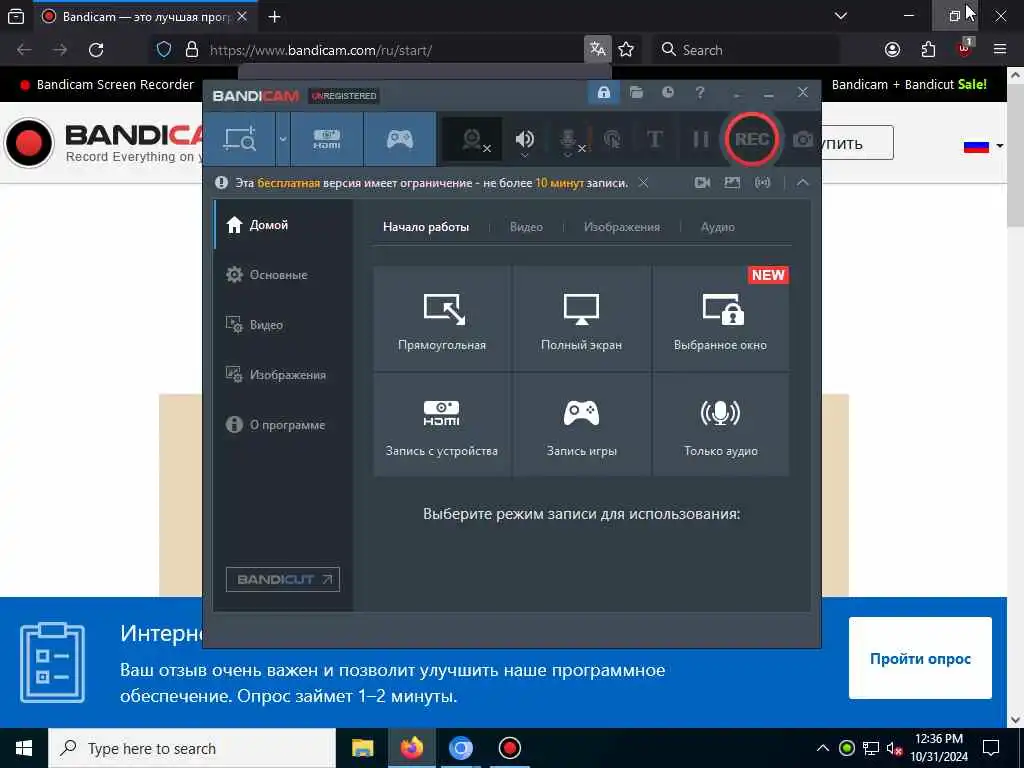
Task: Switch to Видео tab at top
Action: click(x=526, y=227)
